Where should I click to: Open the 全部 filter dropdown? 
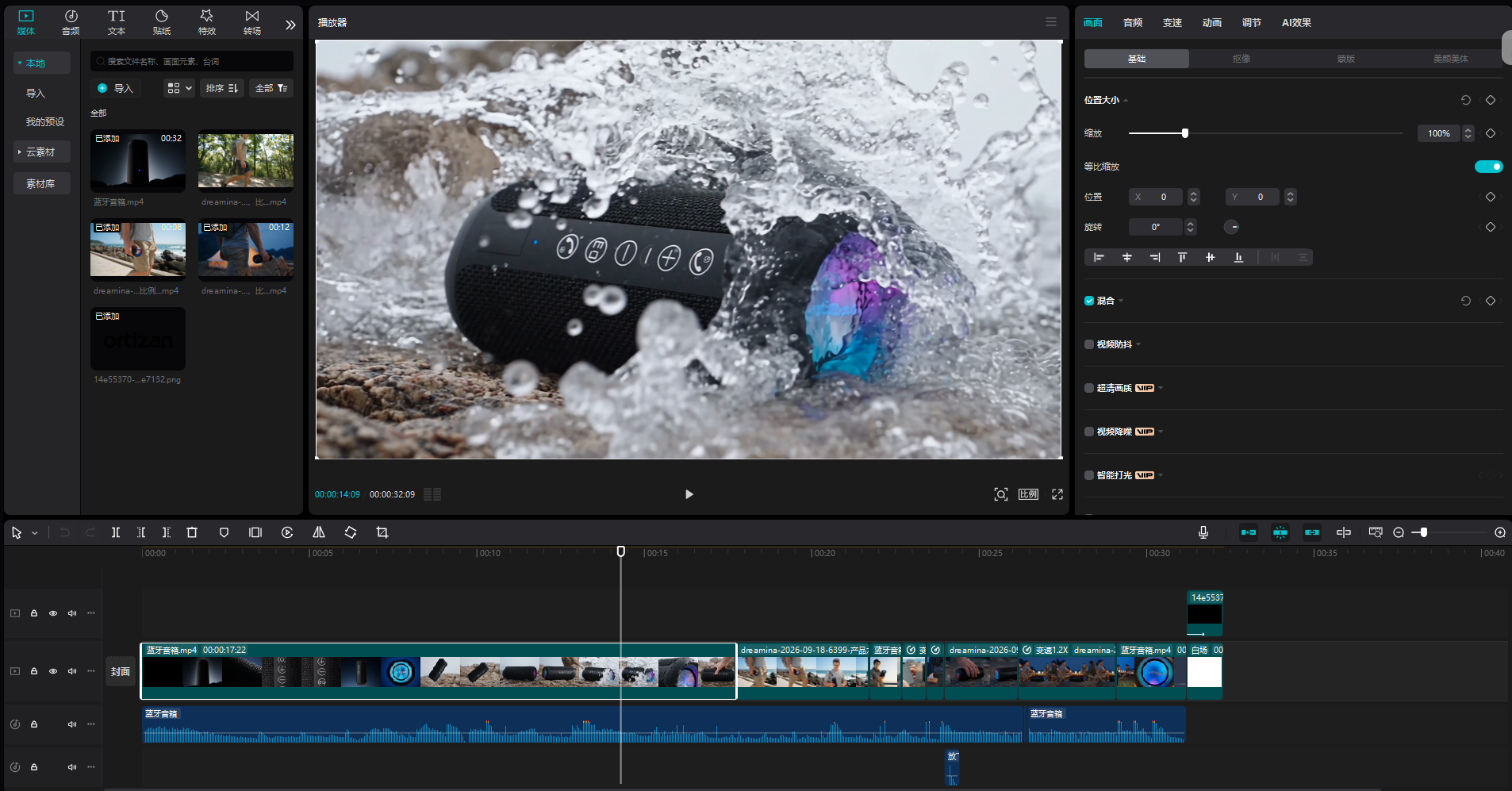pyautogui.click(x=271, y=88)
